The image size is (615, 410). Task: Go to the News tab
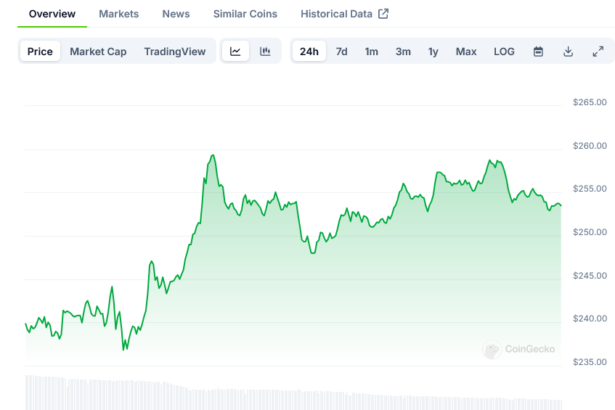pos(176,14)
